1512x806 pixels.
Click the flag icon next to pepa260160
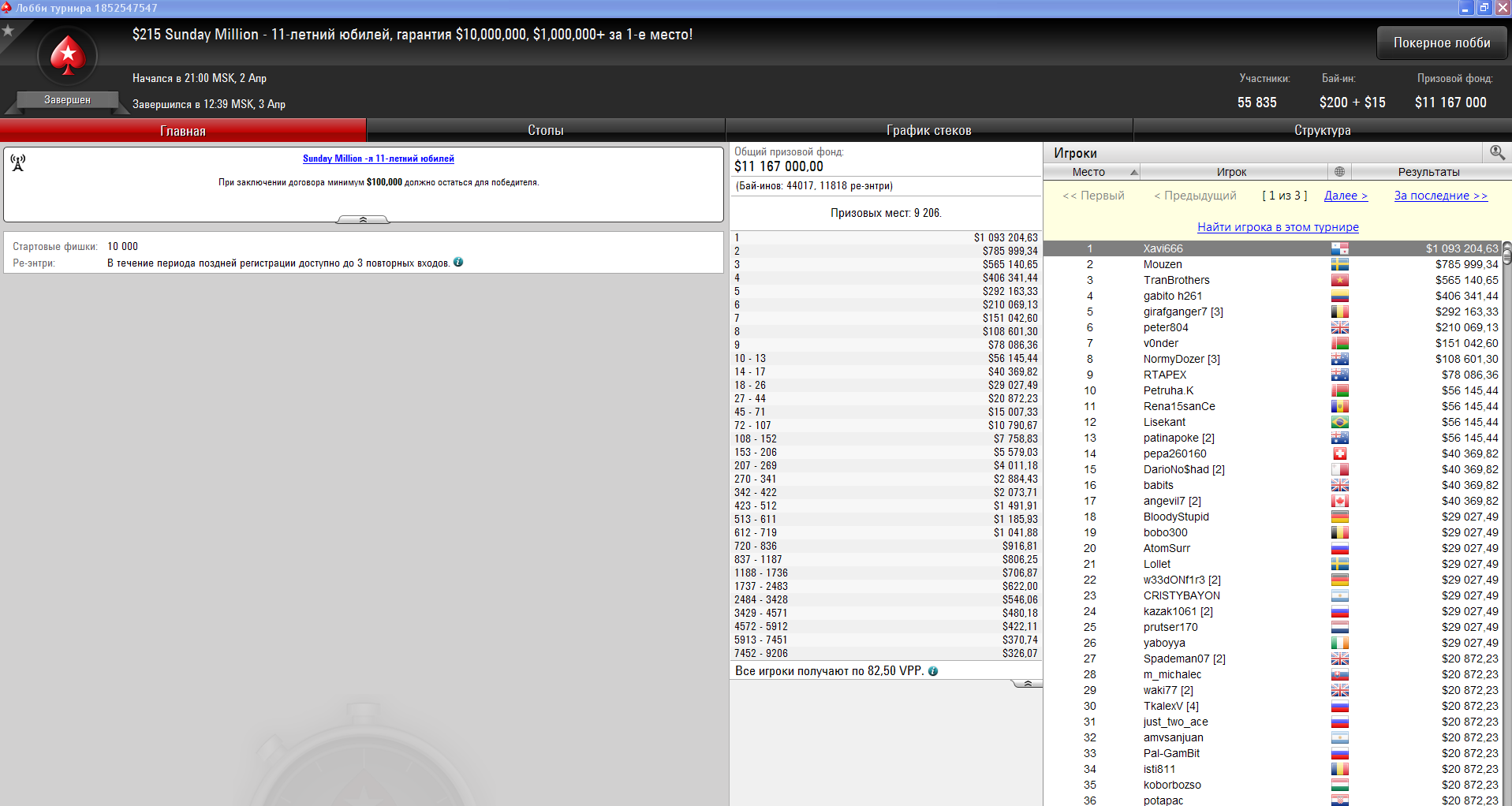tap(1339, 453)
